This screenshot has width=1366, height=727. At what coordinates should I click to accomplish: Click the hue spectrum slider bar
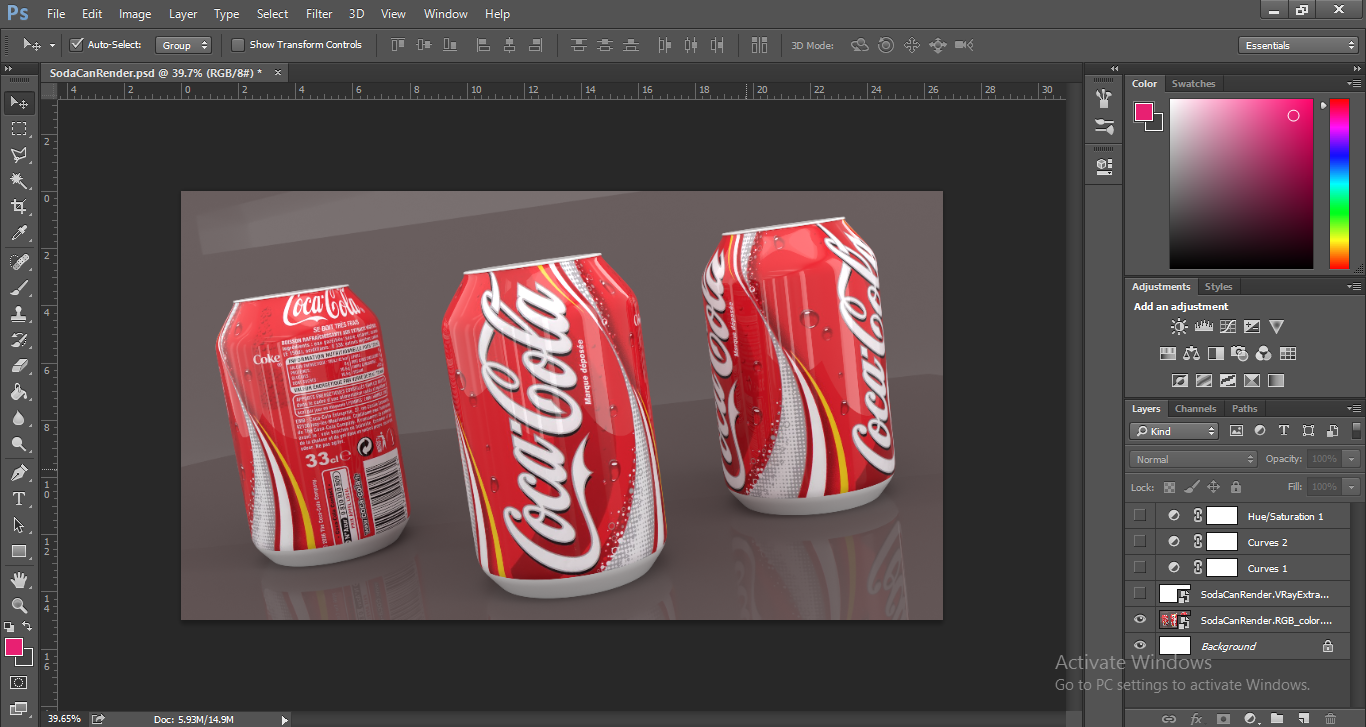click(1339, 184)
